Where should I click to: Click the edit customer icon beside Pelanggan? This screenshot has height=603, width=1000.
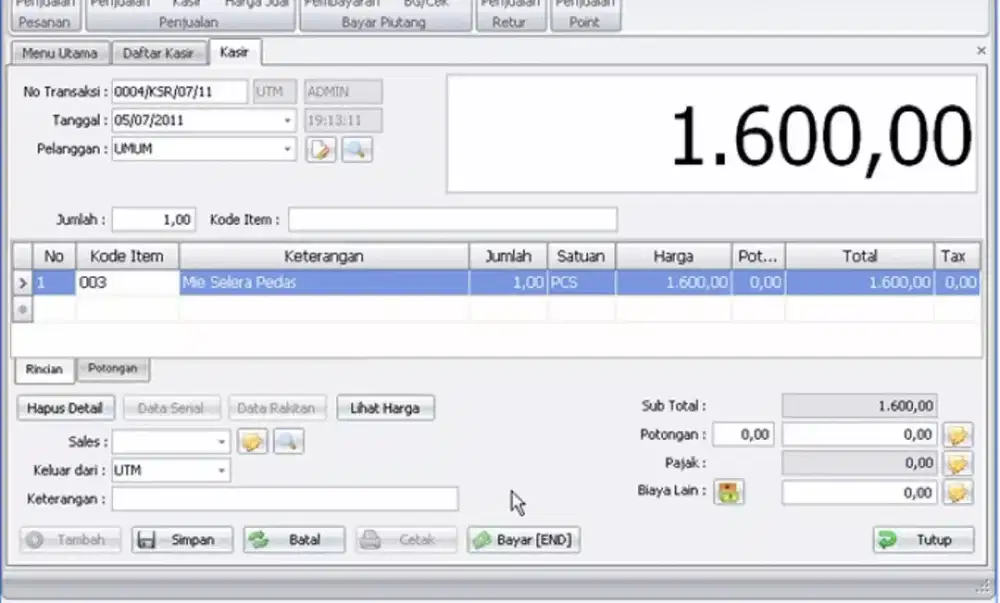[x=321, y=150]
